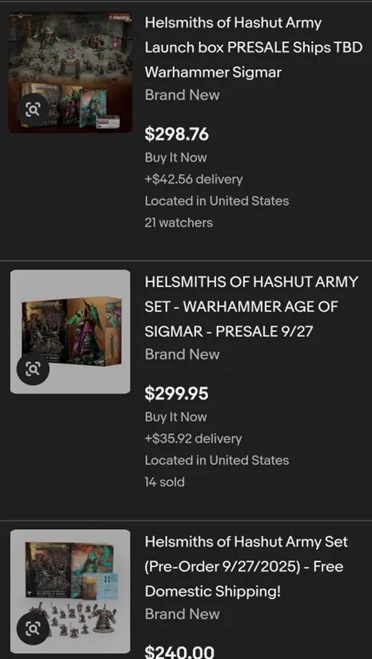
Task: Select the $240.00 price
Action: tap(179, 652)
